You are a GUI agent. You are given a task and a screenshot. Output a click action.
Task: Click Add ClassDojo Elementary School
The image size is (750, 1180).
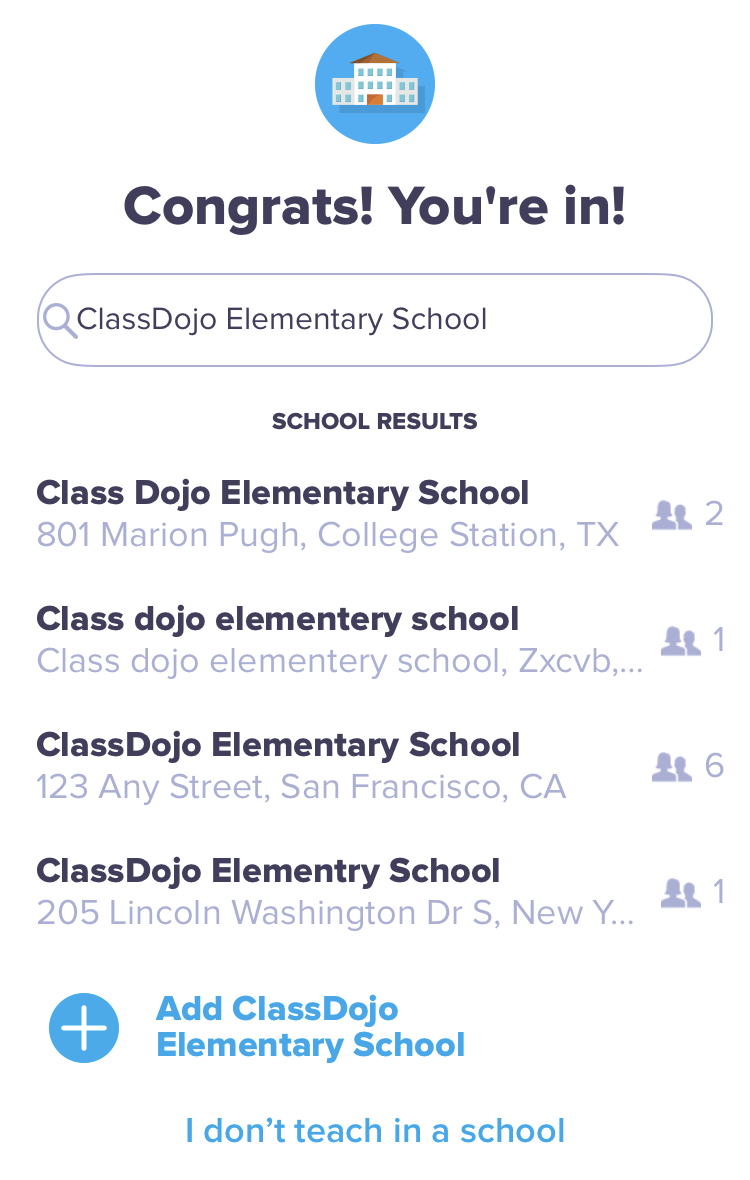click(310, 1027)
